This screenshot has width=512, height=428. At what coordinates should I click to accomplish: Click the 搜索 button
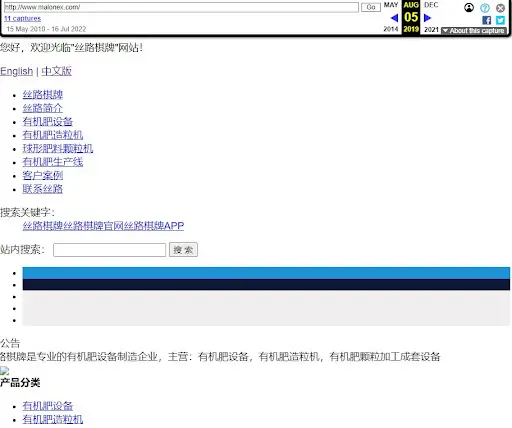(x=183, y=250)
